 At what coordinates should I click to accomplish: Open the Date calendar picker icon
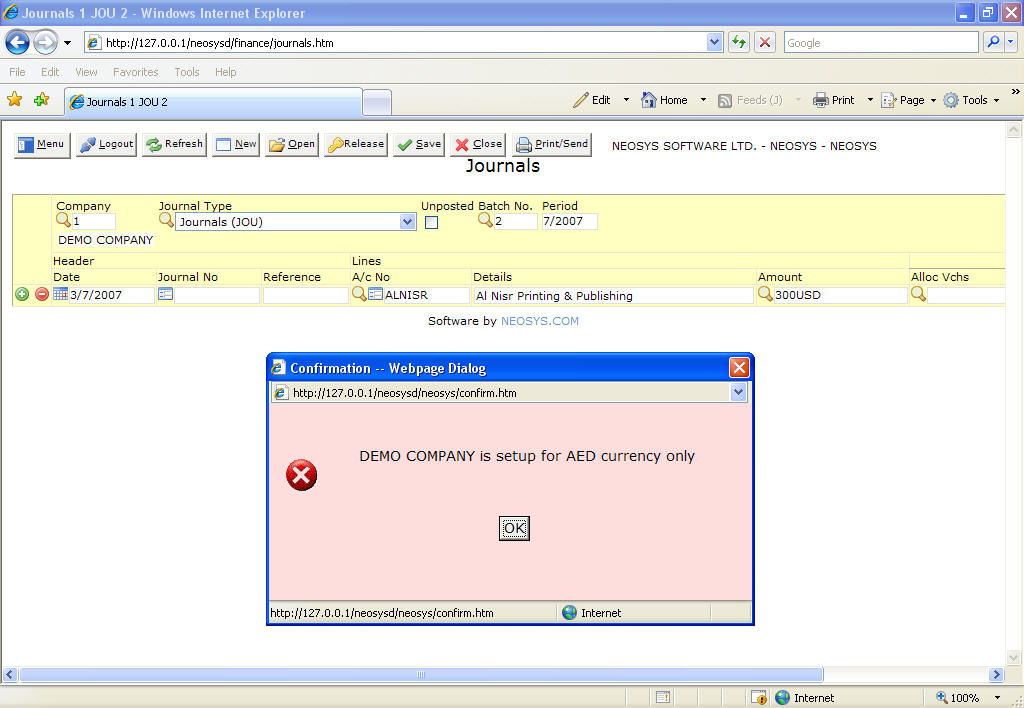60,294
